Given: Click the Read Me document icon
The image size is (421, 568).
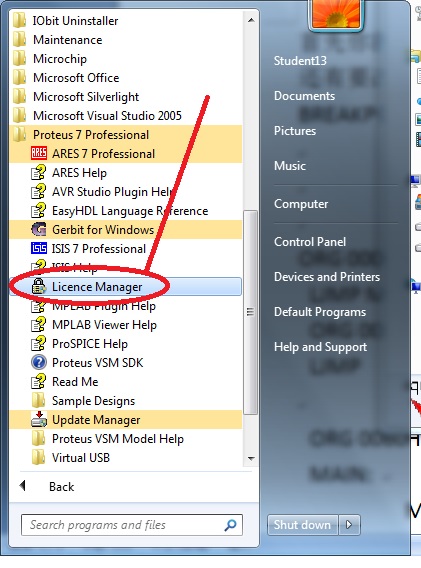Looking at the screenshot, I should click(39, 381).
